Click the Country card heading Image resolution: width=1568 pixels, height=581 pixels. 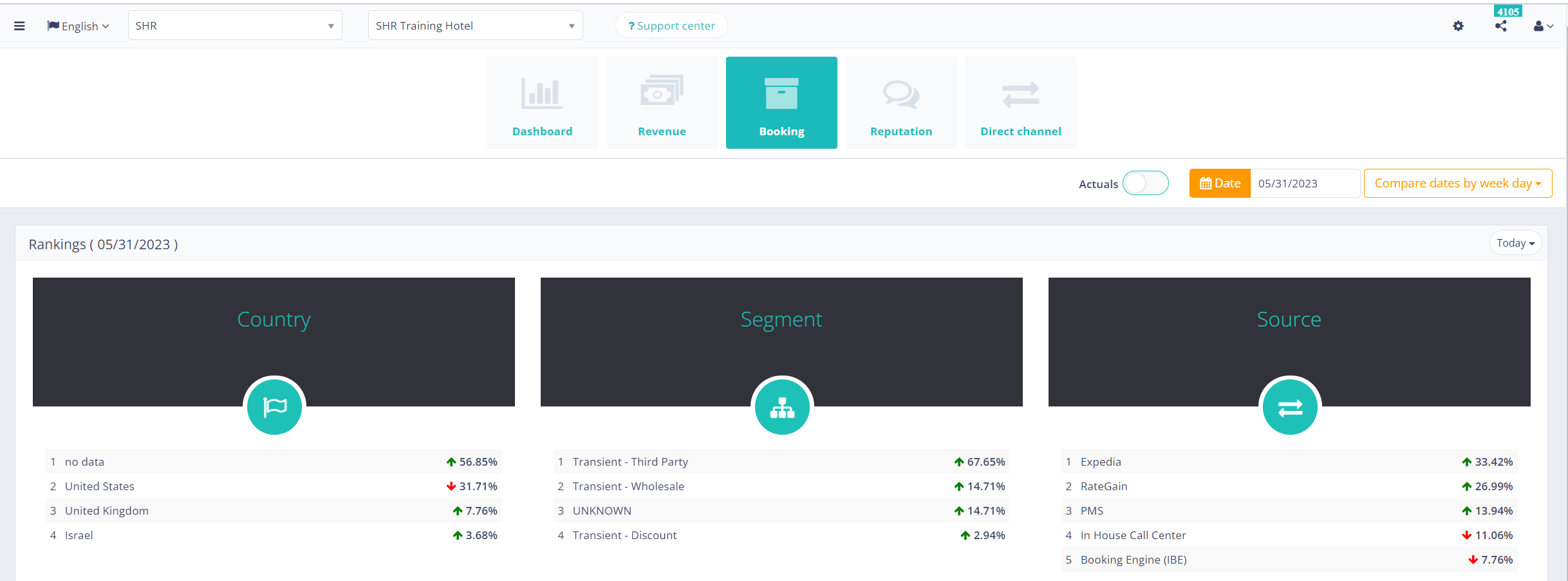(x=274, y=319)
